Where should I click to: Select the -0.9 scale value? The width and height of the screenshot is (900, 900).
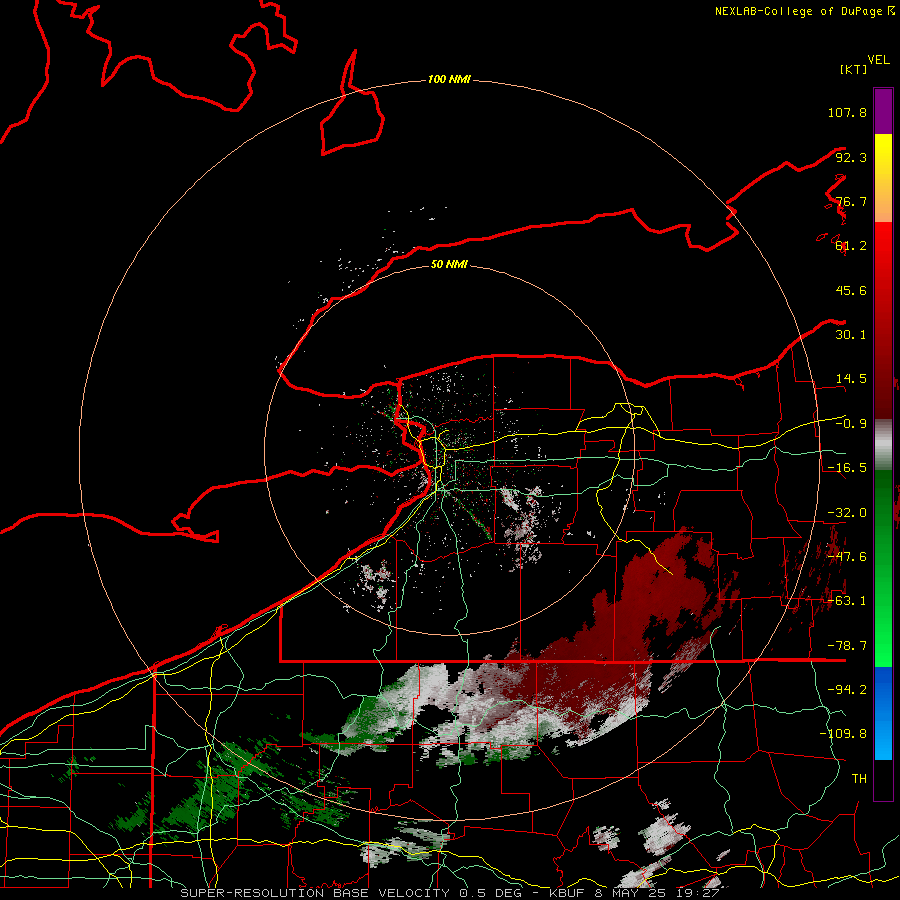click(851, 424)
